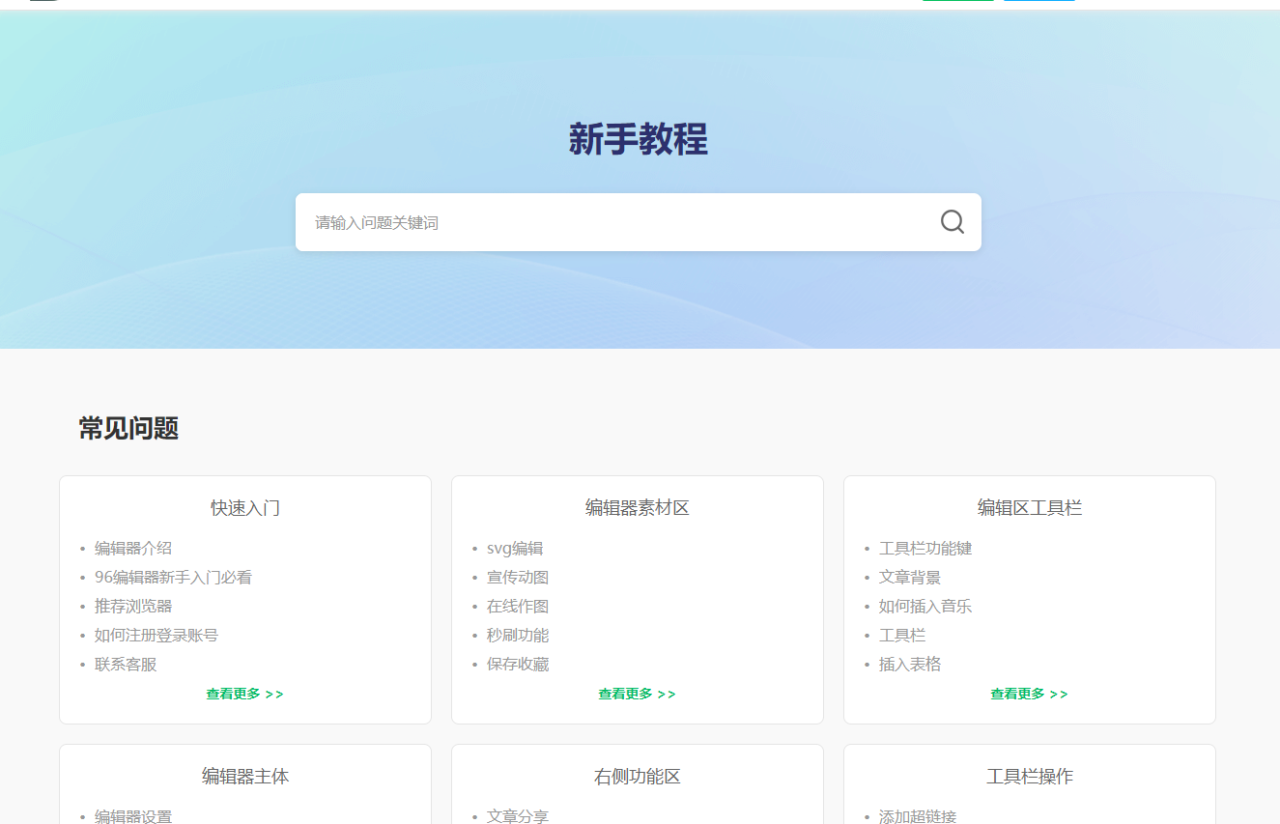Open the 编辑器介绍 article
Viewport: 1280px width, 824px height.
pos(133,548)
